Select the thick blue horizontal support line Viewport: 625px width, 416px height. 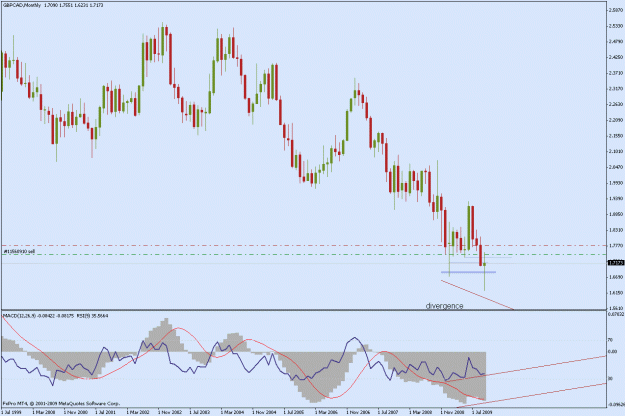(x=468, y=272)
